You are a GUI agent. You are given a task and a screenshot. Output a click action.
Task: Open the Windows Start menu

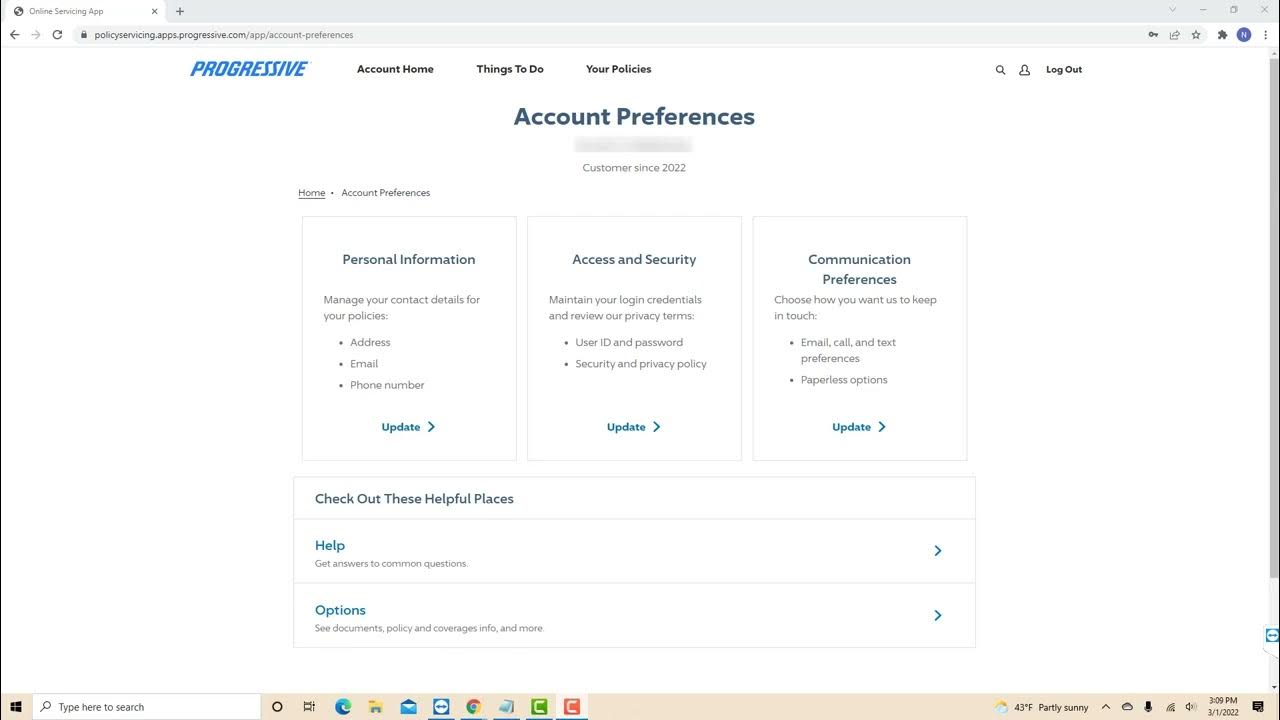16,707
